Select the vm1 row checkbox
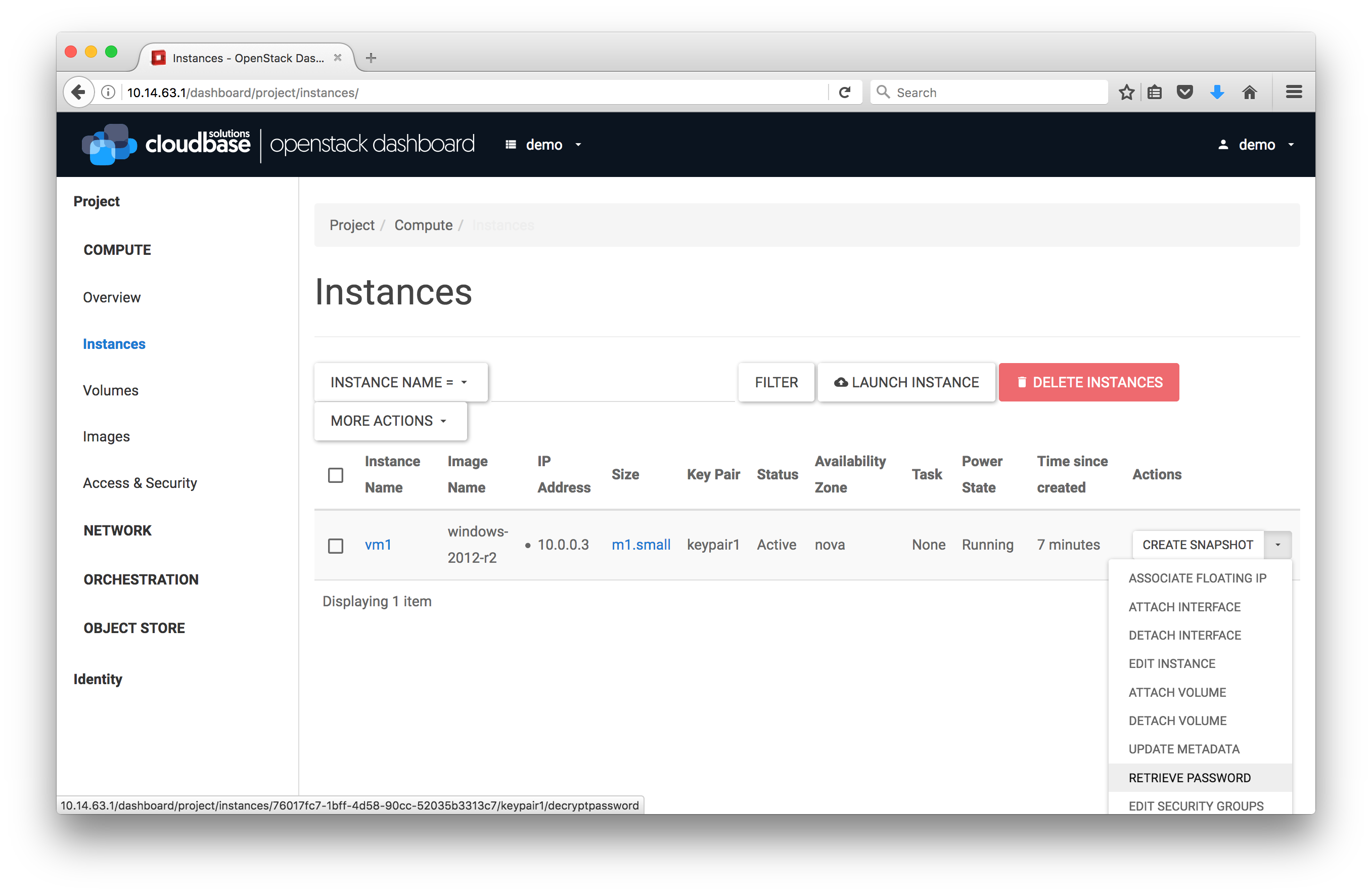This screenshot has width=1372, height=895. coord(336,546)
